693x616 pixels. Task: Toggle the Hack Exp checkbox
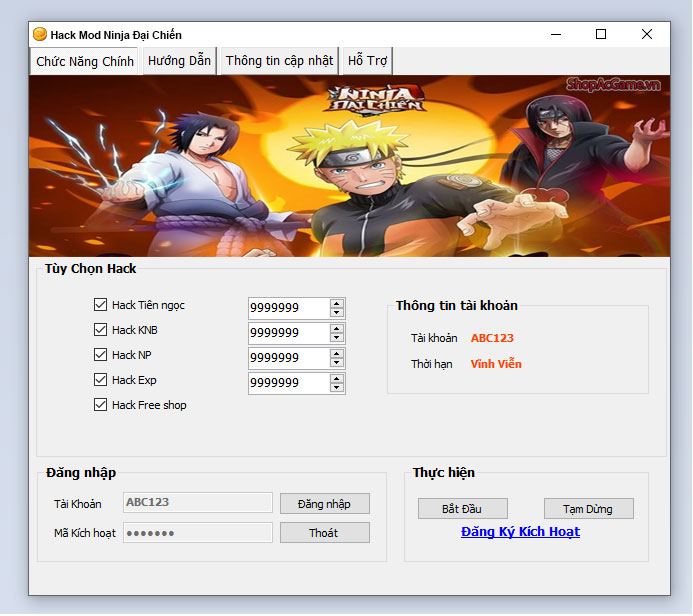click(100, 380)
